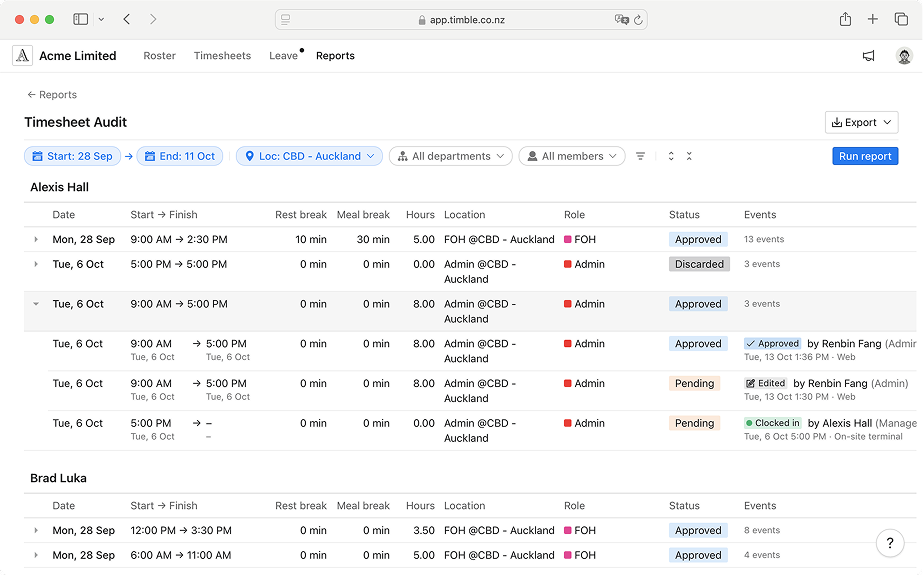Select the Reports tab
Viewport: 923px width, 576px height.
click(336, 56)
